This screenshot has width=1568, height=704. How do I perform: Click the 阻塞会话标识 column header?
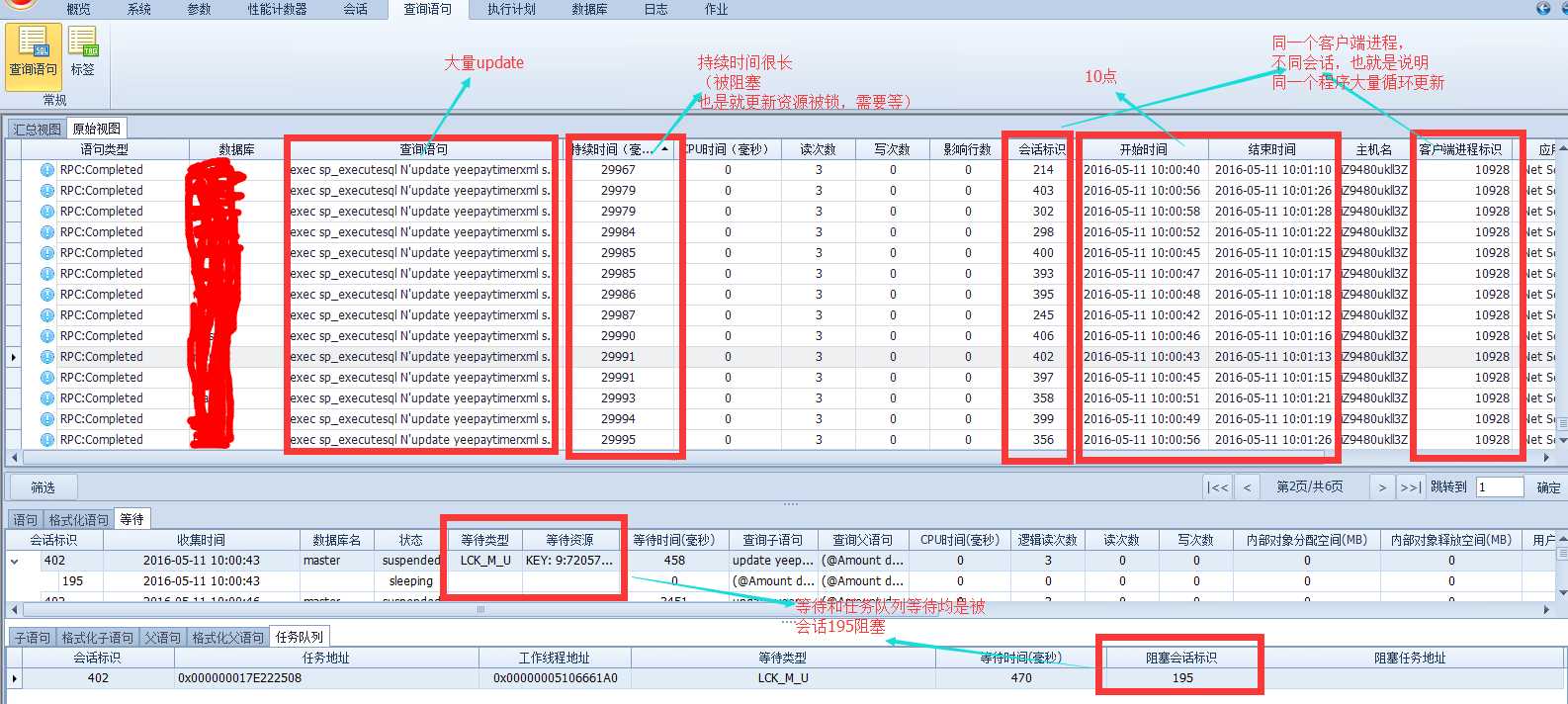tap(1181, 658)
